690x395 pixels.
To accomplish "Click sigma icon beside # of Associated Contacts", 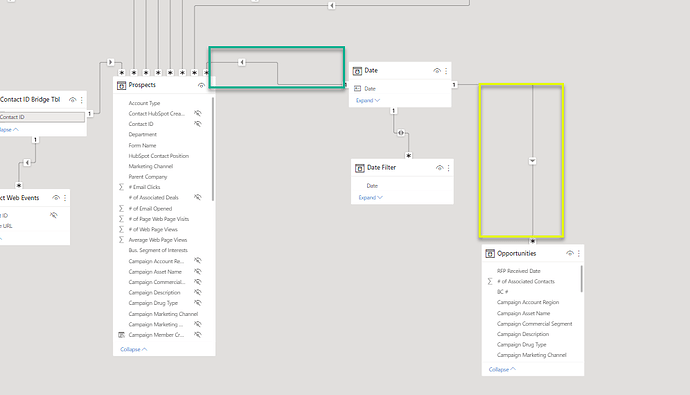I will tap(490, 281).
